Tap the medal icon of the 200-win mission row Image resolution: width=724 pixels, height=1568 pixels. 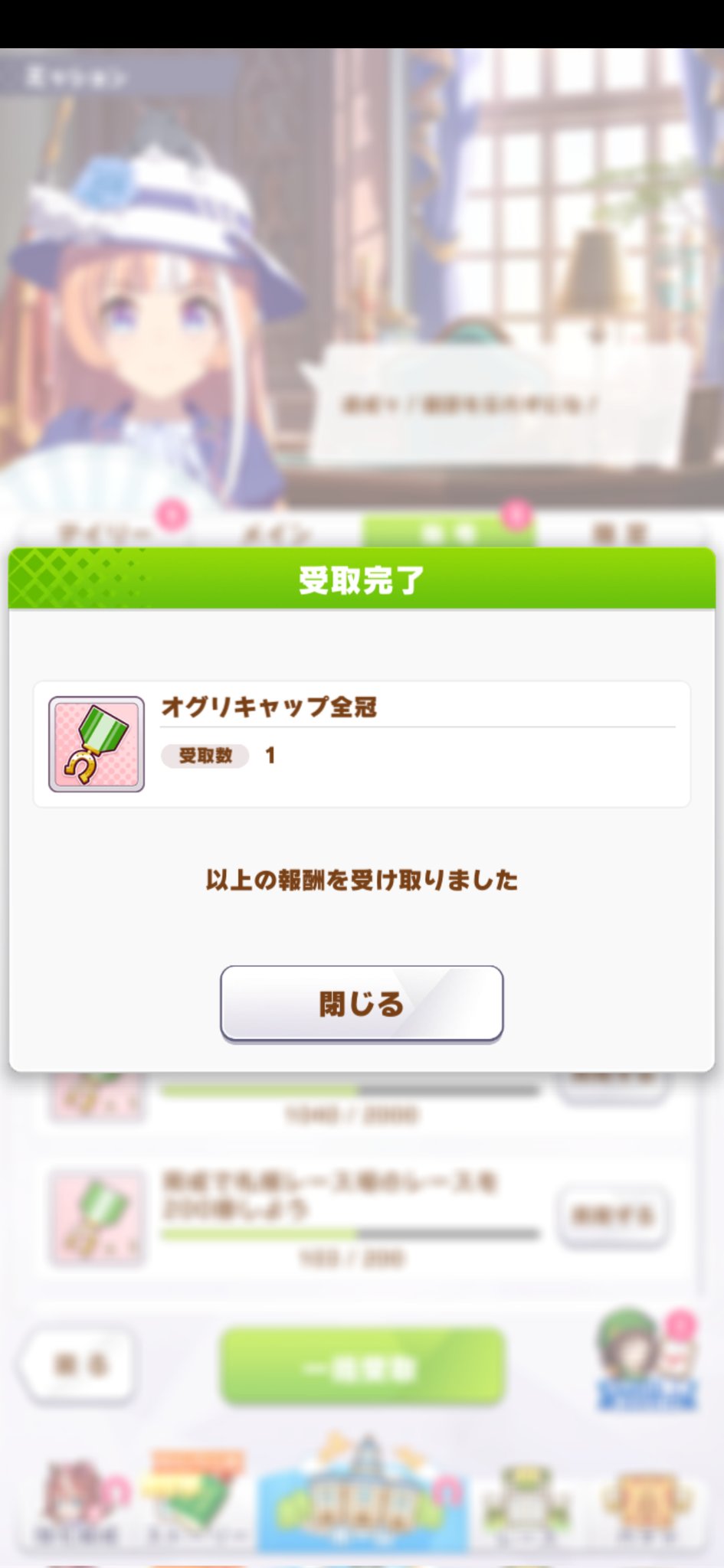tap(97, 1216)
